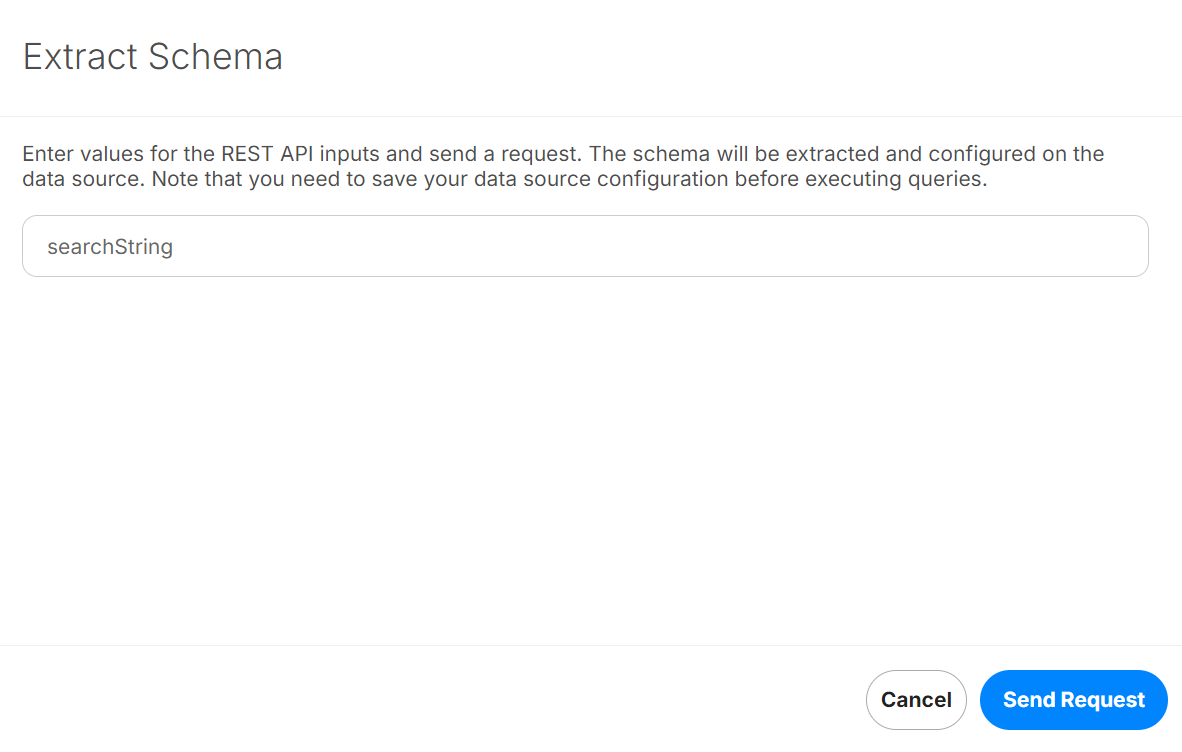Focus the text box with searchString placeholder
The image size is (1182, 752).
pos(585,246)
